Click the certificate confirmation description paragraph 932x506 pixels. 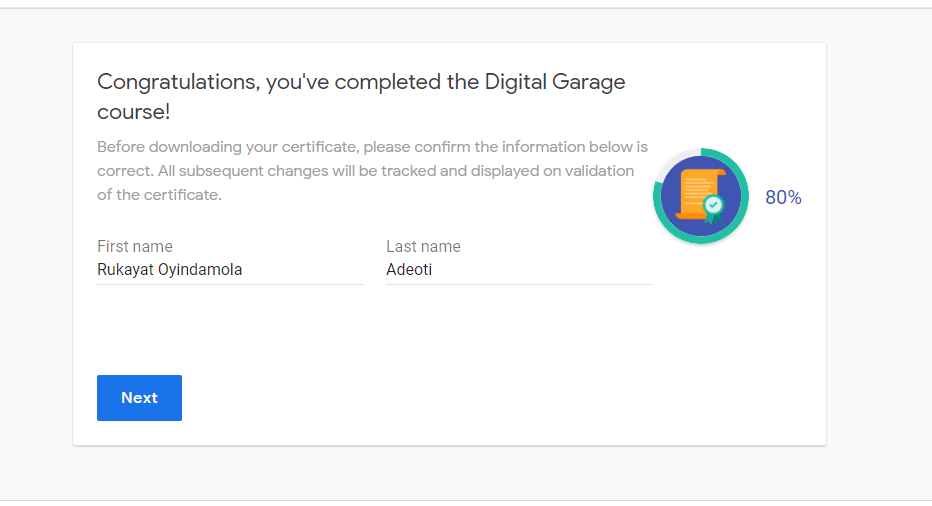(365, 171)
